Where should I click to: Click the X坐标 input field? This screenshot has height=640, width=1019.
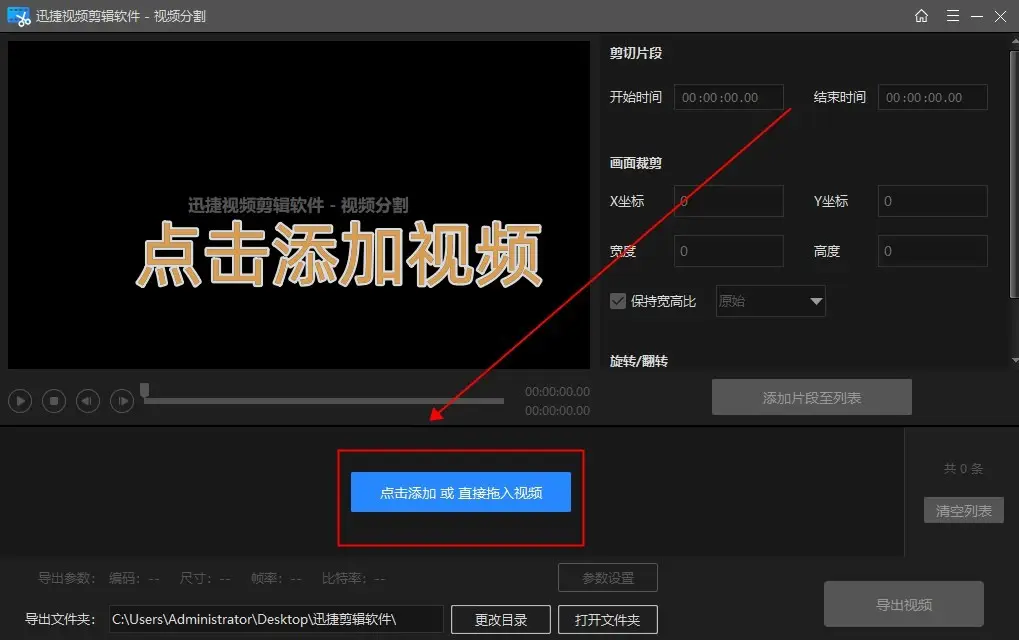[x=728, y=201]
